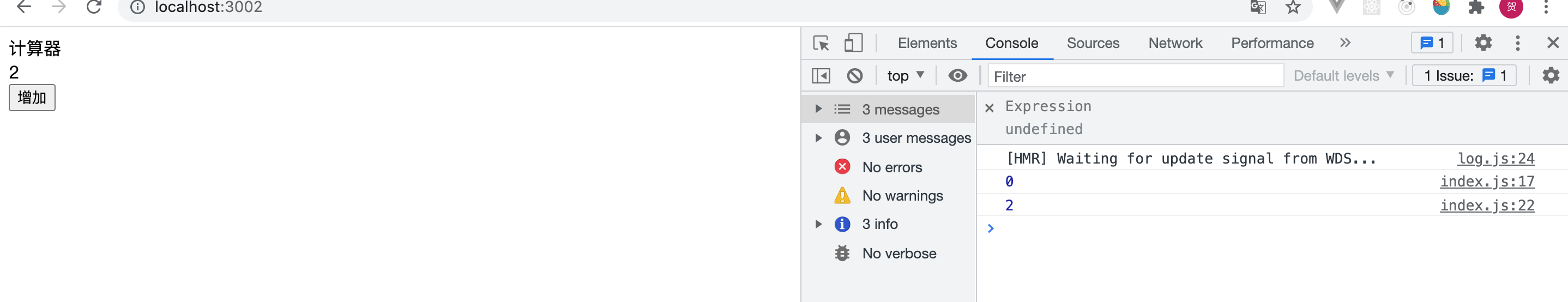
Task: Select the inspect element picker icon
Action: click(x=821, y=43)
